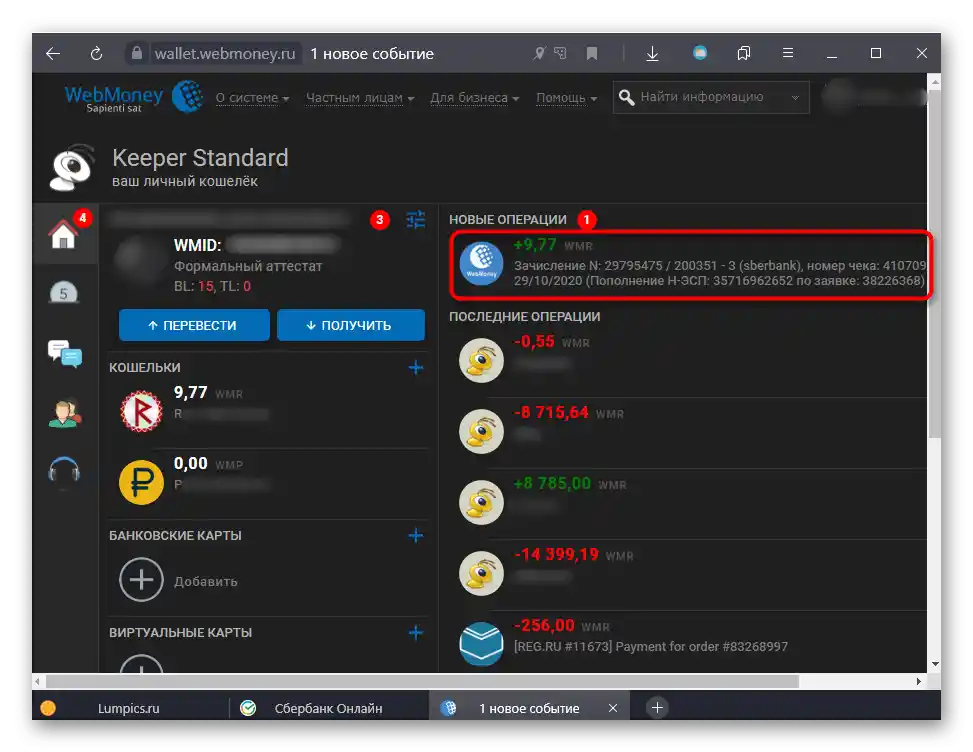Open the -8 715,64 WMR operation icon
This screenshot has height=752, width=973.
[481, 431]
